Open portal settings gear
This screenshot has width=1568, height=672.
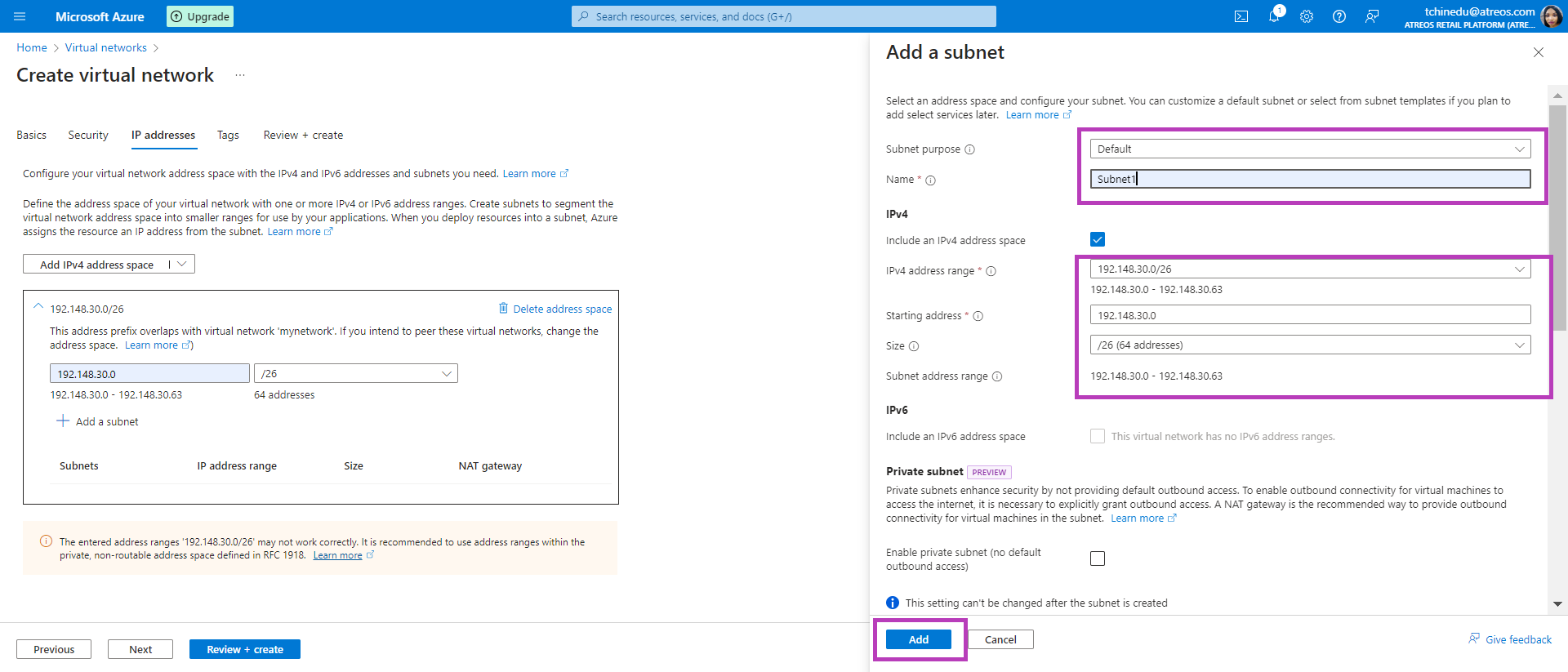pos(1307,16)
